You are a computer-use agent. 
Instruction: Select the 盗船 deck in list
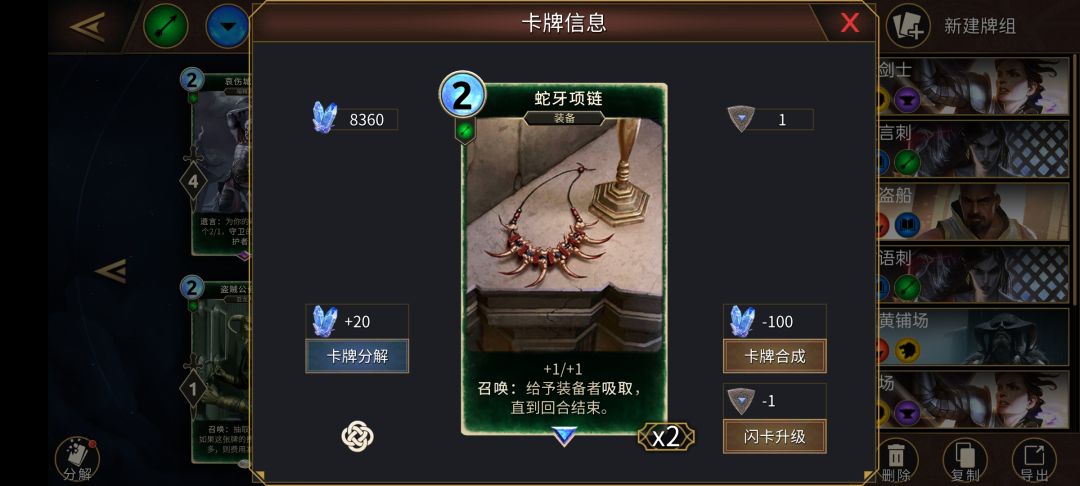974,212
